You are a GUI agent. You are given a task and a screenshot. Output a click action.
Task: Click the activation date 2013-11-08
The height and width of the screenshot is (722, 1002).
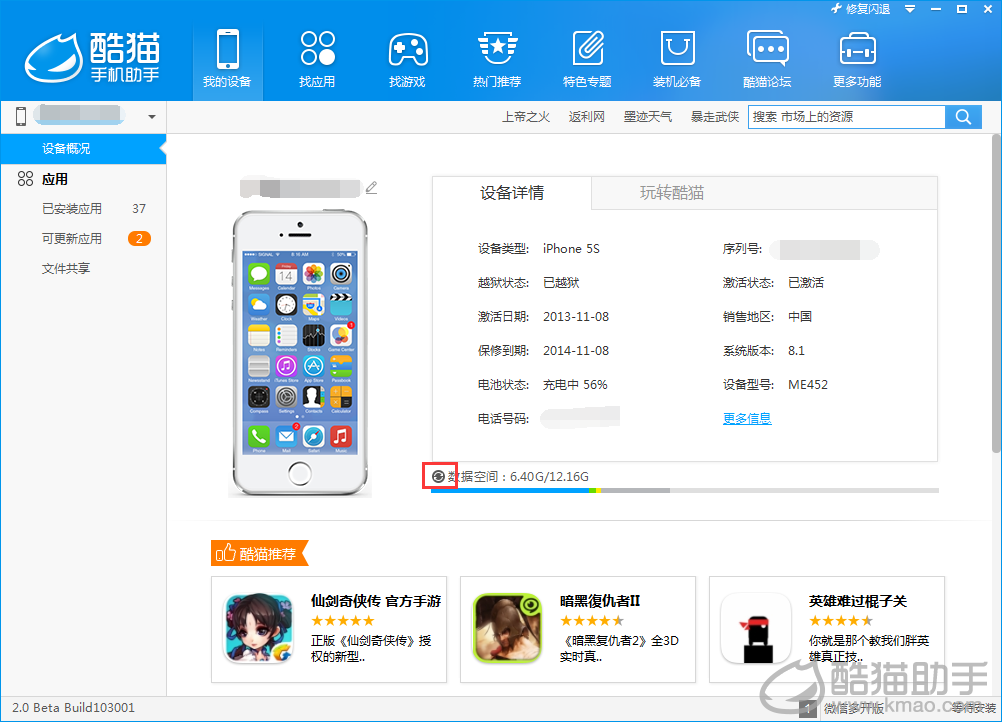point(576,317)
